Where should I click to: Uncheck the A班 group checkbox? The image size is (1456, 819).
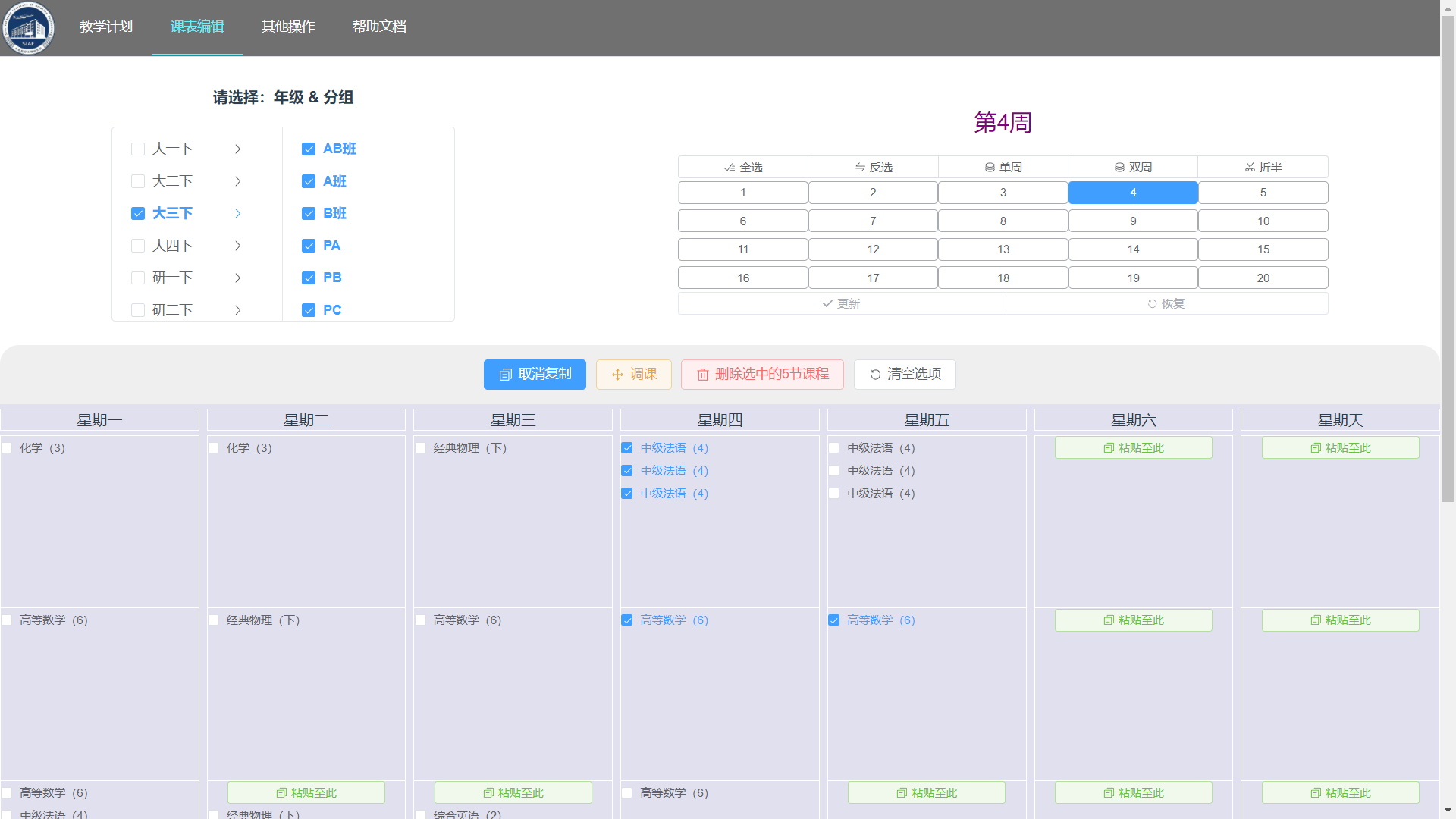pyautogui.click(x=309, y=181)
